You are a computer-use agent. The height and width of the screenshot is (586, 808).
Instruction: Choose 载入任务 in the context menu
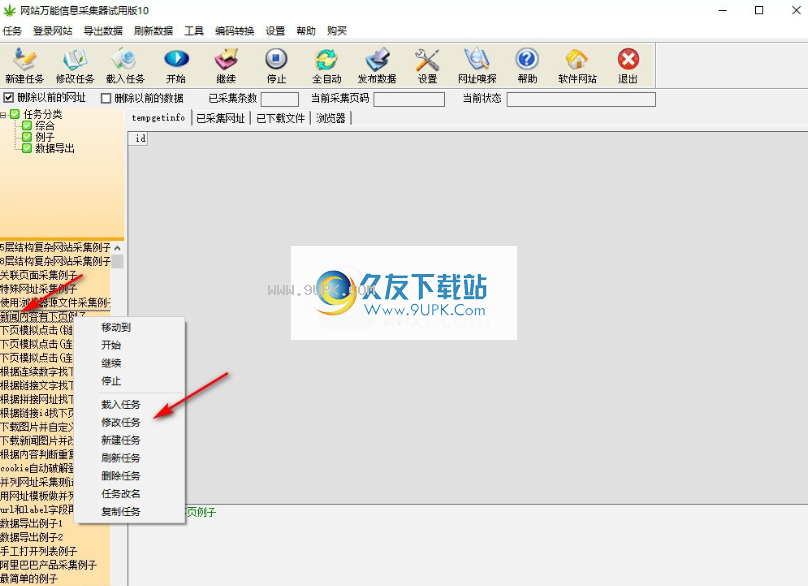[x=129, y=405]
